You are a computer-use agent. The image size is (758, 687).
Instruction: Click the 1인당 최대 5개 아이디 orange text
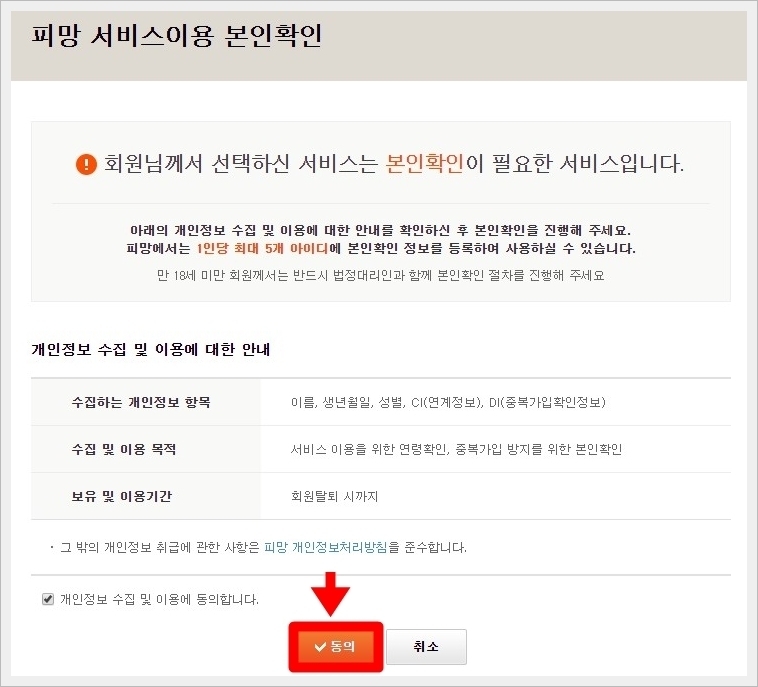click(262, 248)
